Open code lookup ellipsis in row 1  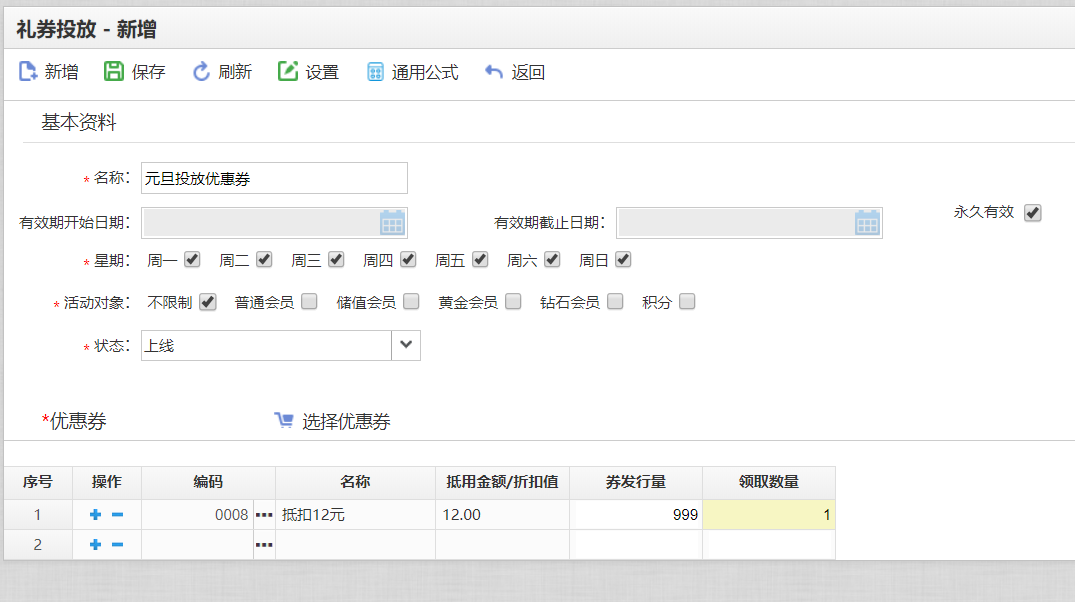point(264,515)
